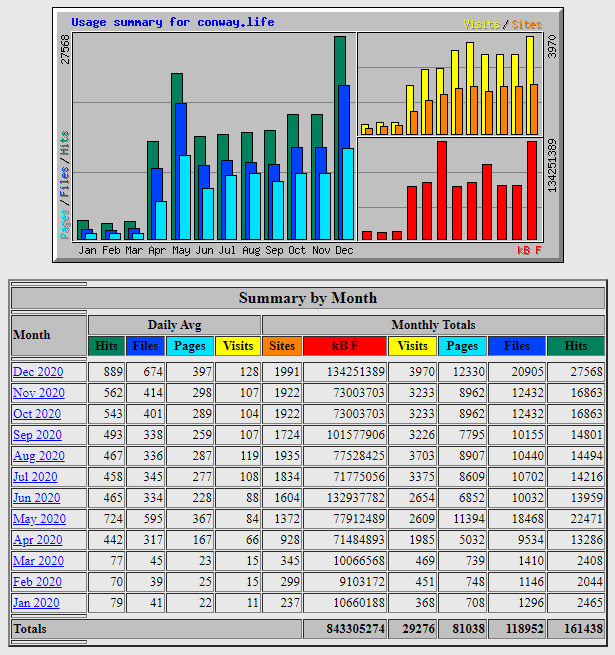Select Feb 2020 files total 1146
This screenshot has height=655, width=615.
pyautogui.click(x=531, y=581)
